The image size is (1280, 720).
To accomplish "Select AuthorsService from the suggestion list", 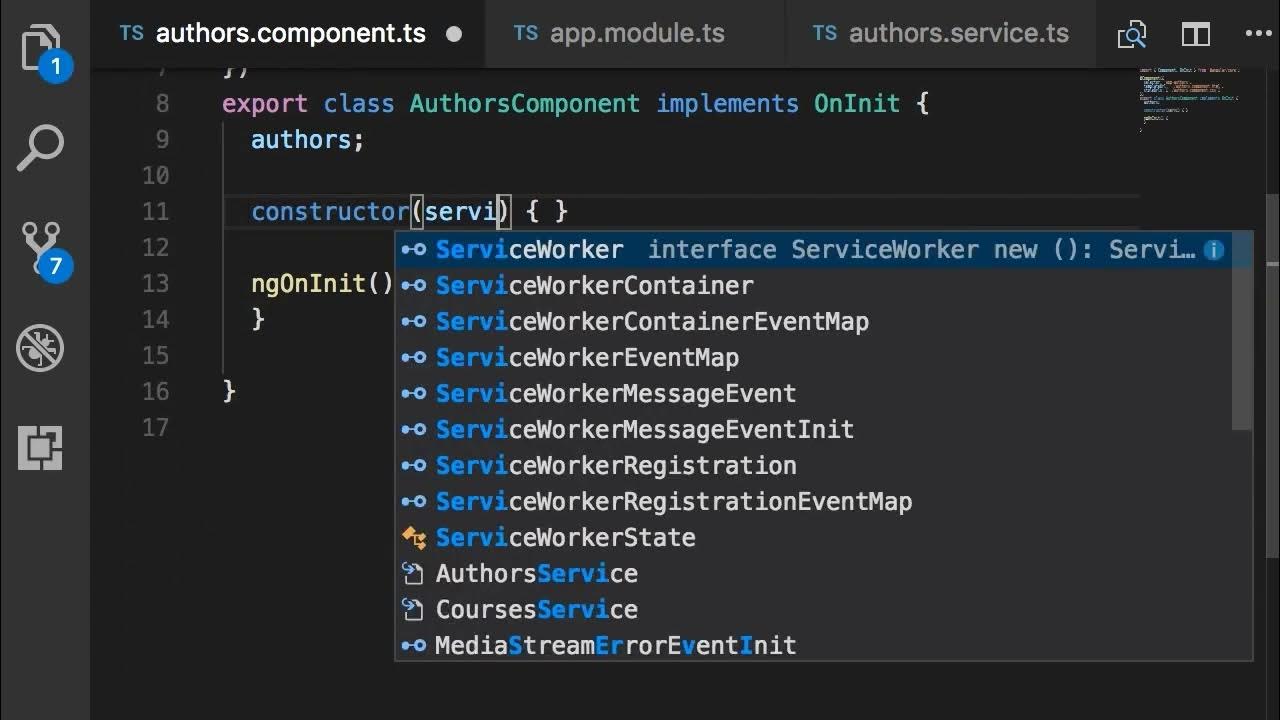I will 536,574.
